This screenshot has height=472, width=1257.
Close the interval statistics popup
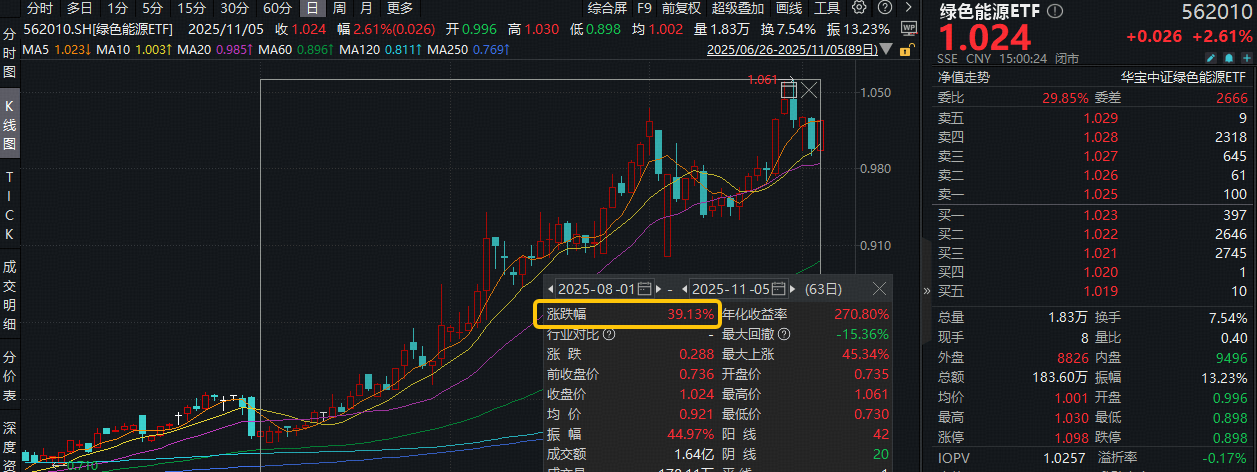[x=879, y=288]
